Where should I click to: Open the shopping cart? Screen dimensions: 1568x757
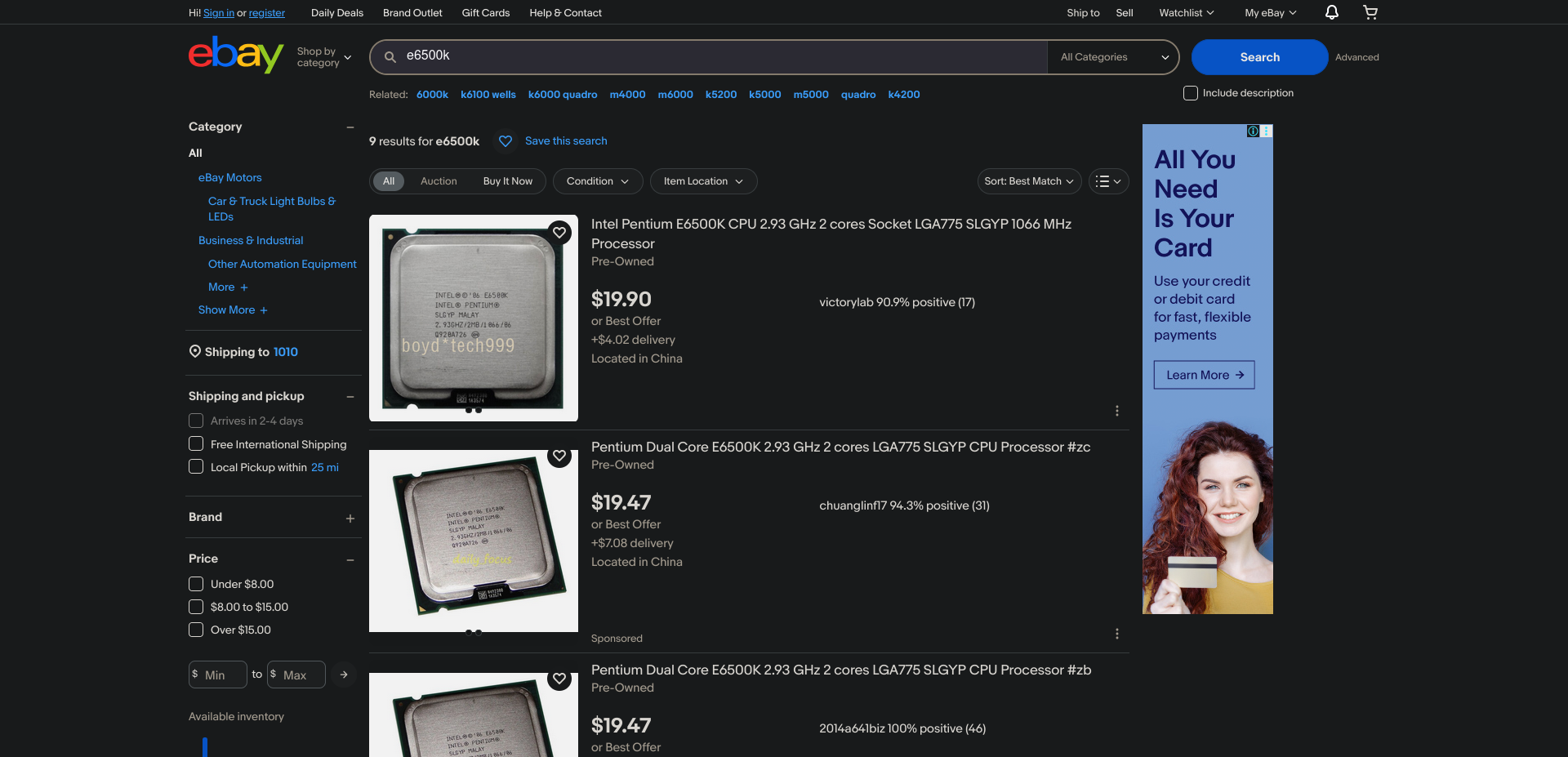pos(1370,12)
